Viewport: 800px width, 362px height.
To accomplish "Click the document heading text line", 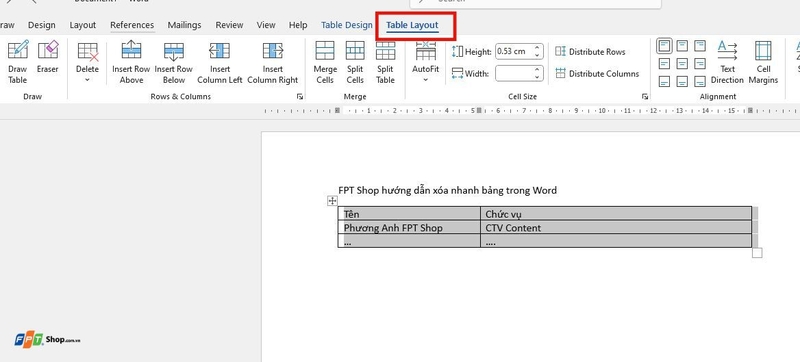I will pos(447,191).
